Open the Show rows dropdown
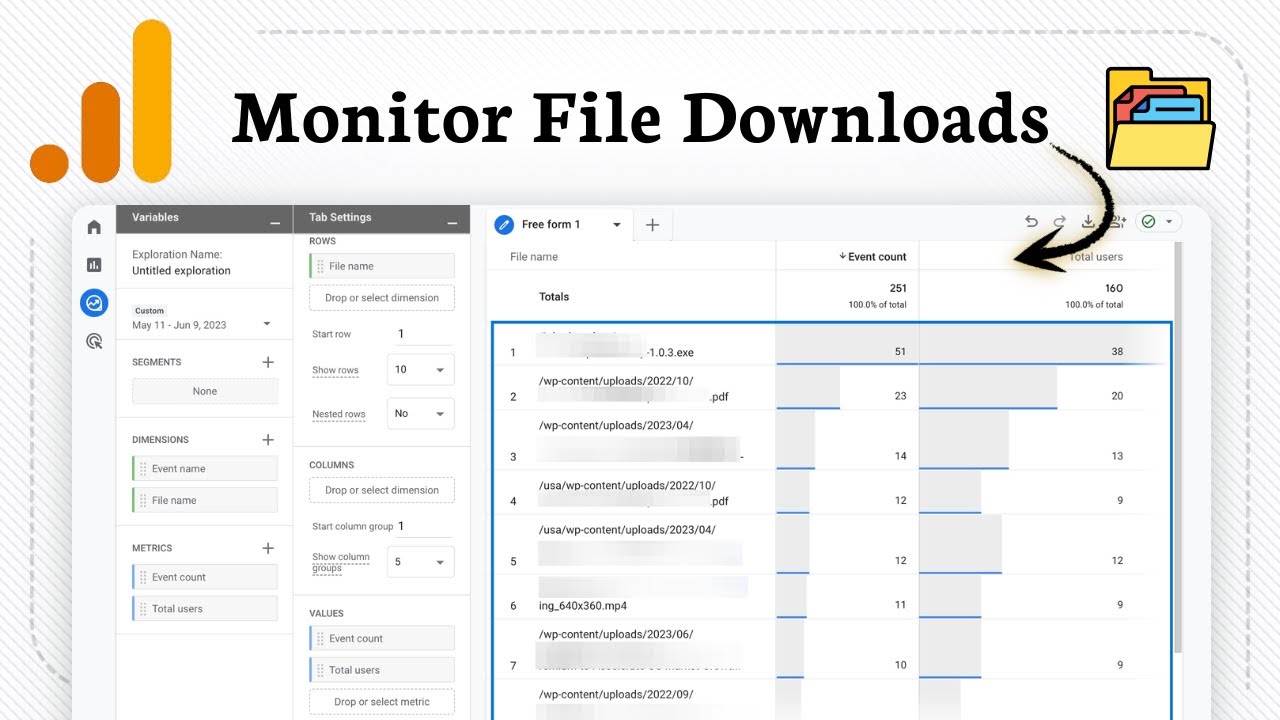 point(421,369)
